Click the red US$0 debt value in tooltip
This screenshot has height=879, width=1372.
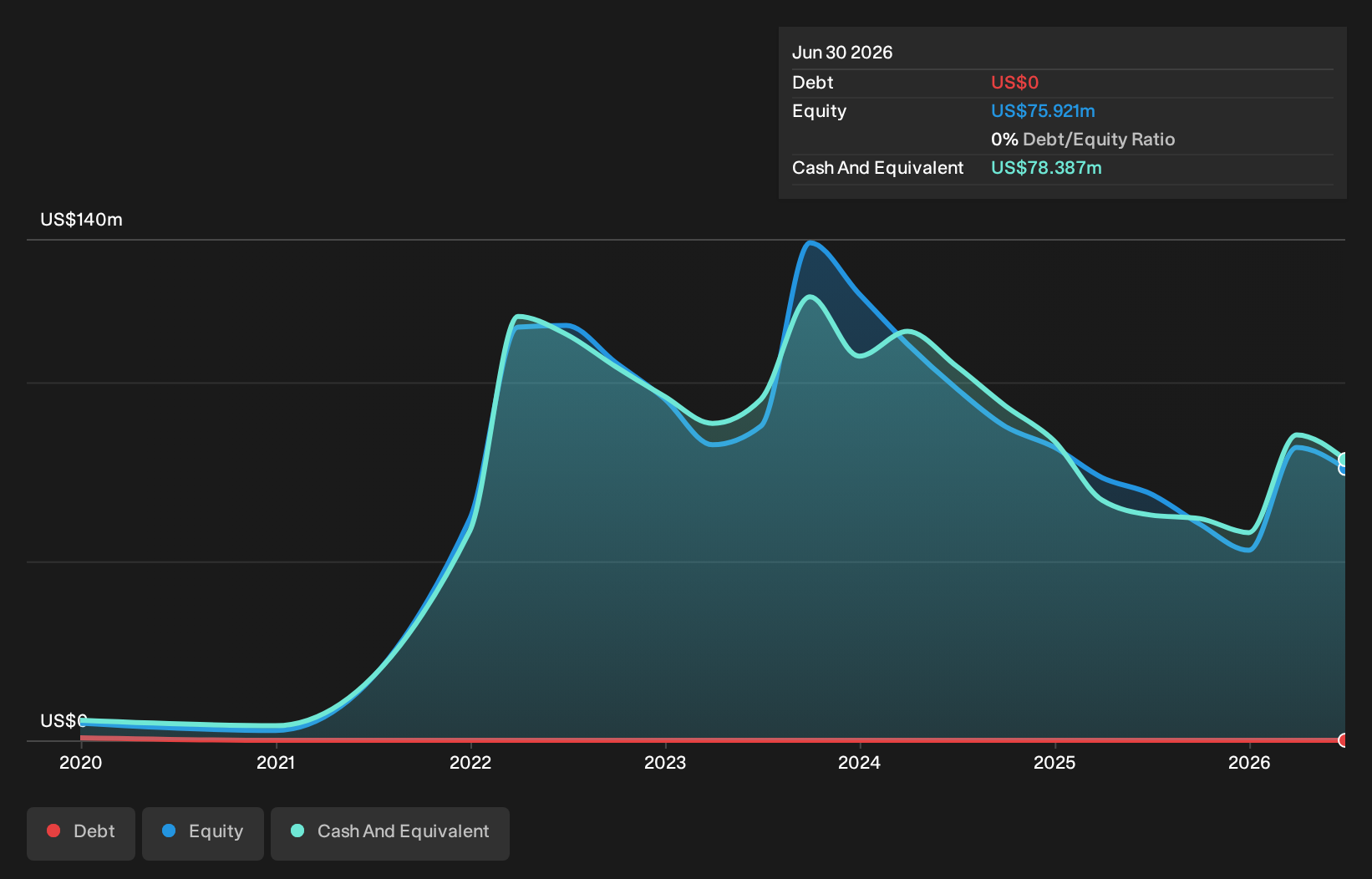(x=1014, y=83)
